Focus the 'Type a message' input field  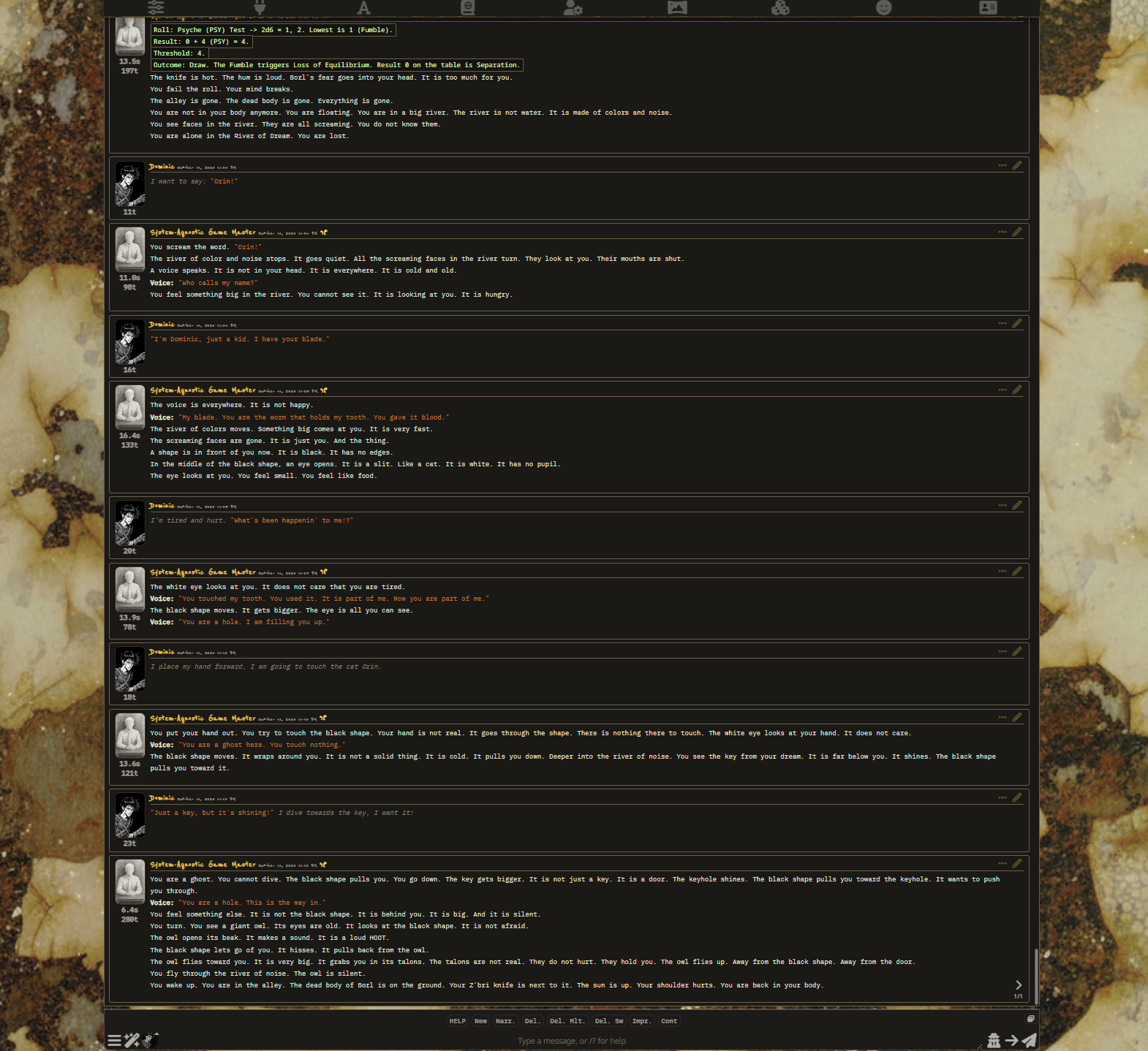(572, 1041)
